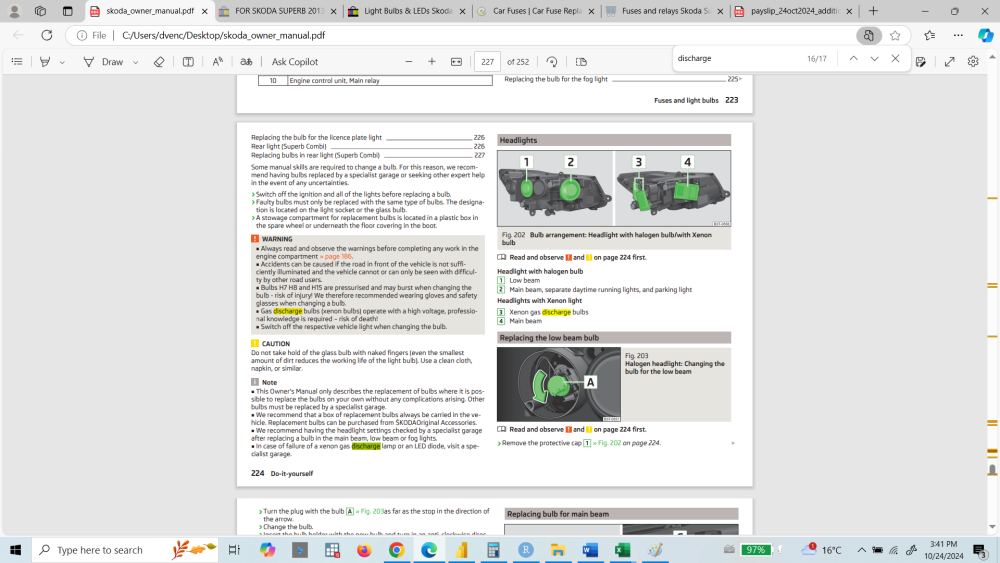Click the '» Fig. 203' link
Screen dimensions: 1000x563
pyautogui.click(x=369, y=511)
